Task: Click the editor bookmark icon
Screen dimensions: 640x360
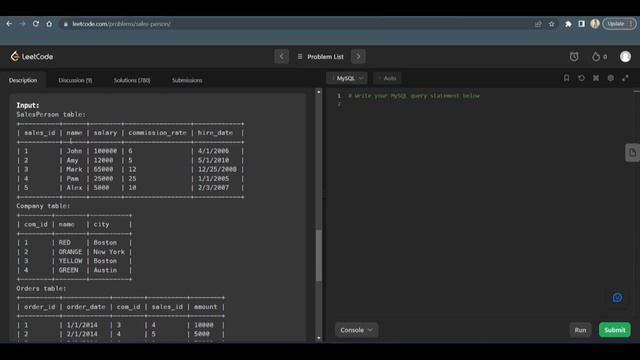Action: [567, 78]
